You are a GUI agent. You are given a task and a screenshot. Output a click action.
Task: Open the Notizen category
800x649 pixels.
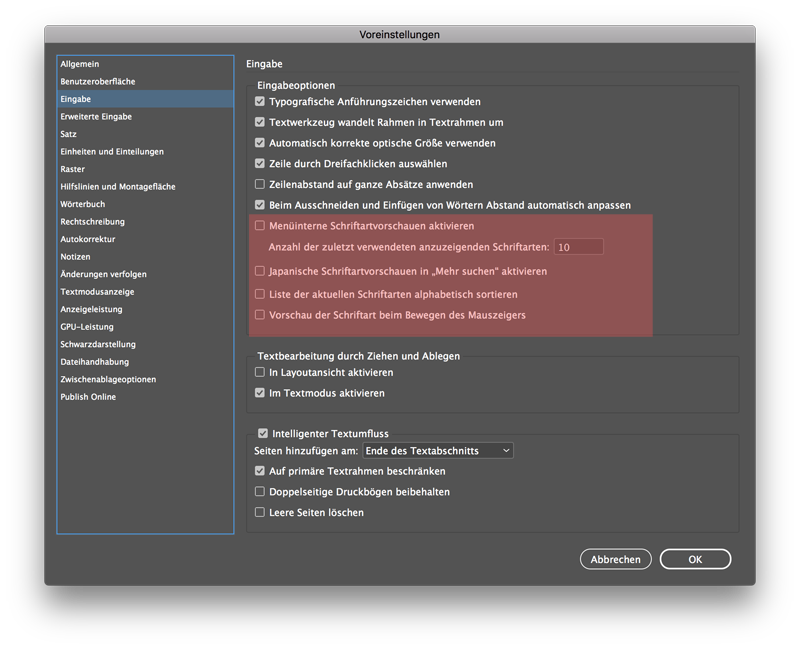click(x=145, y=257)
